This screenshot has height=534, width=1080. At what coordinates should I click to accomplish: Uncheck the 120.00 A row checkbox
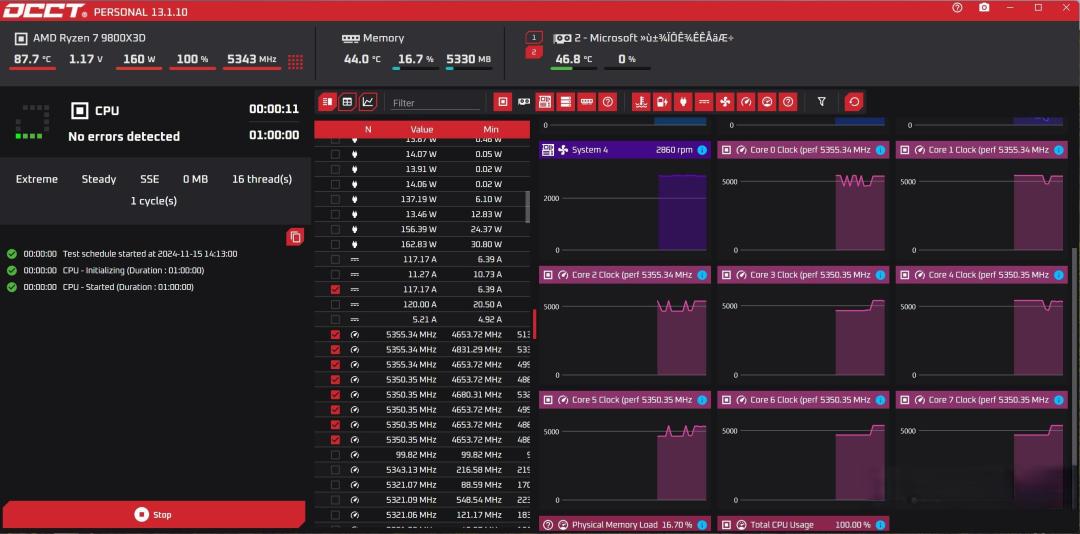(x=335, y=305)
